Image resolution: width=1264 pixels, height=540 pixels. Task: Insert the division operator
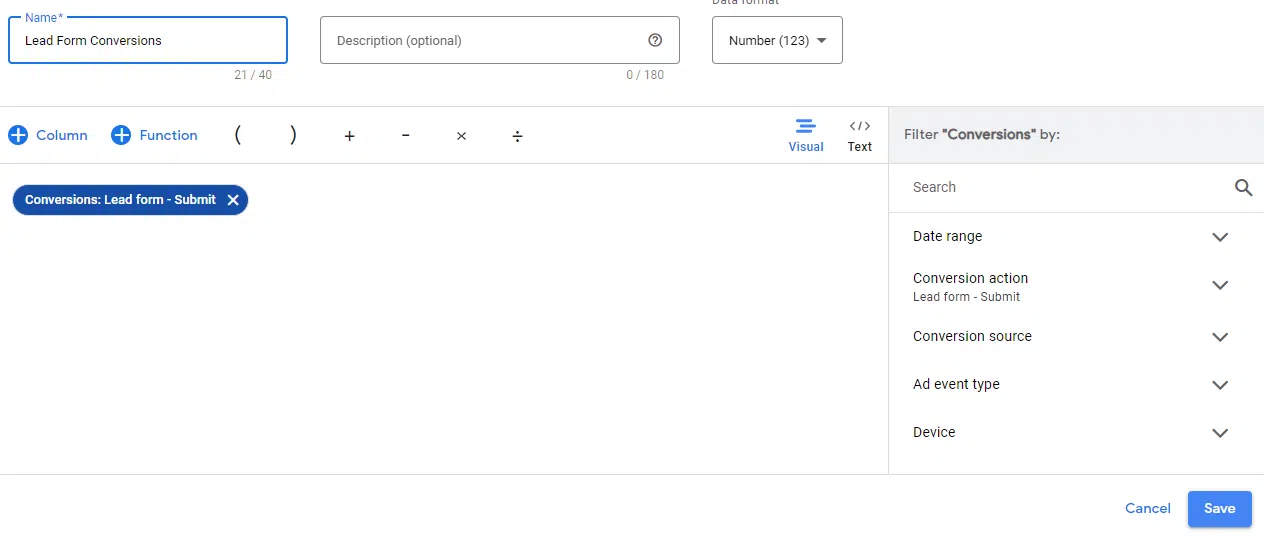(x=517, y=136)
